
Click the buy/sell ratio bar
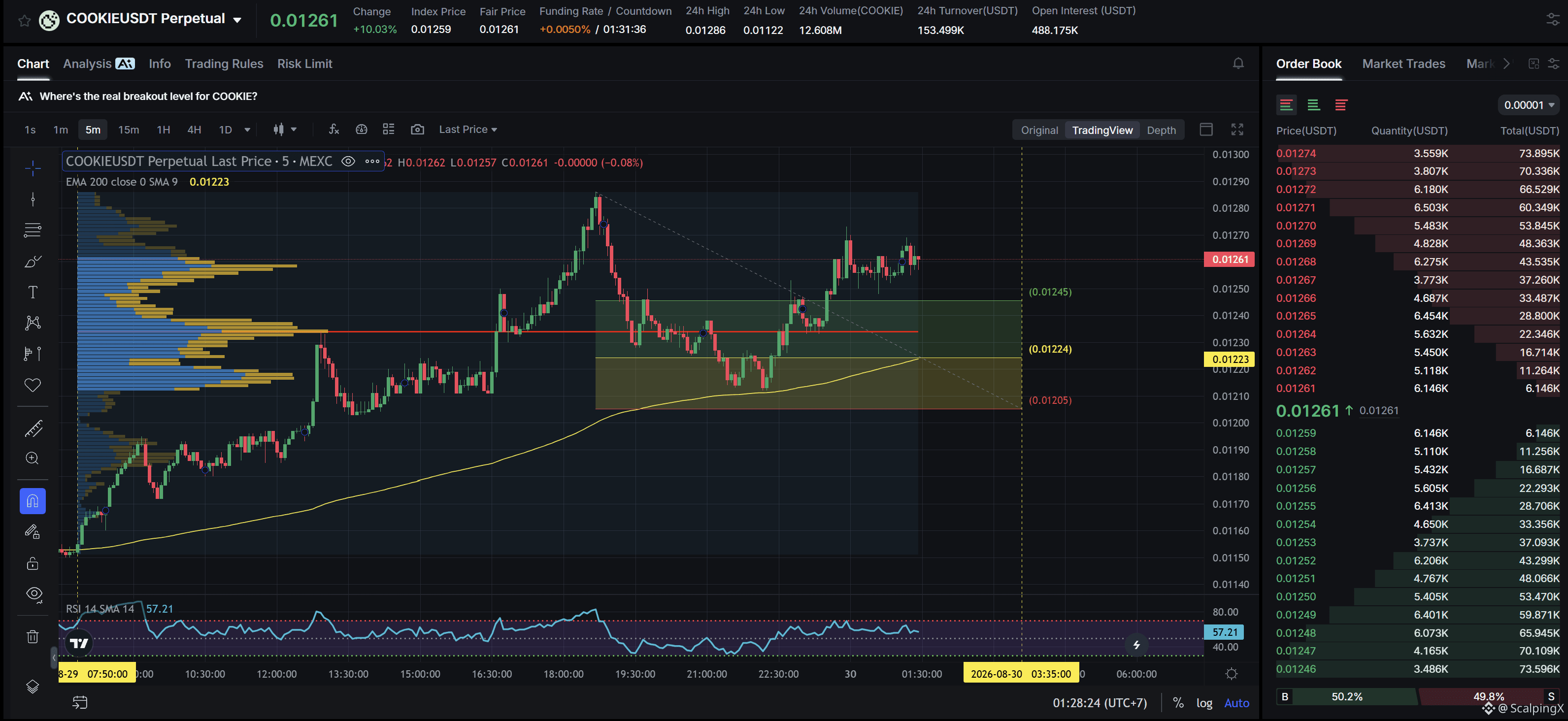pyautogui.click(x=1418, y=696)
